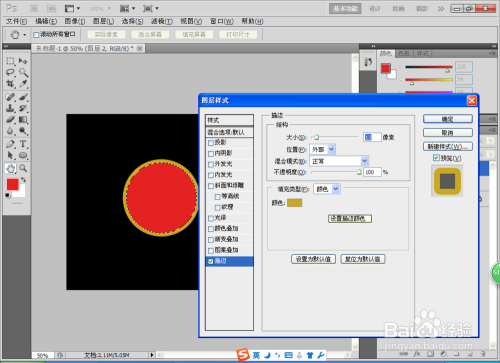Expand more workspaces chevron

[441, 8]
